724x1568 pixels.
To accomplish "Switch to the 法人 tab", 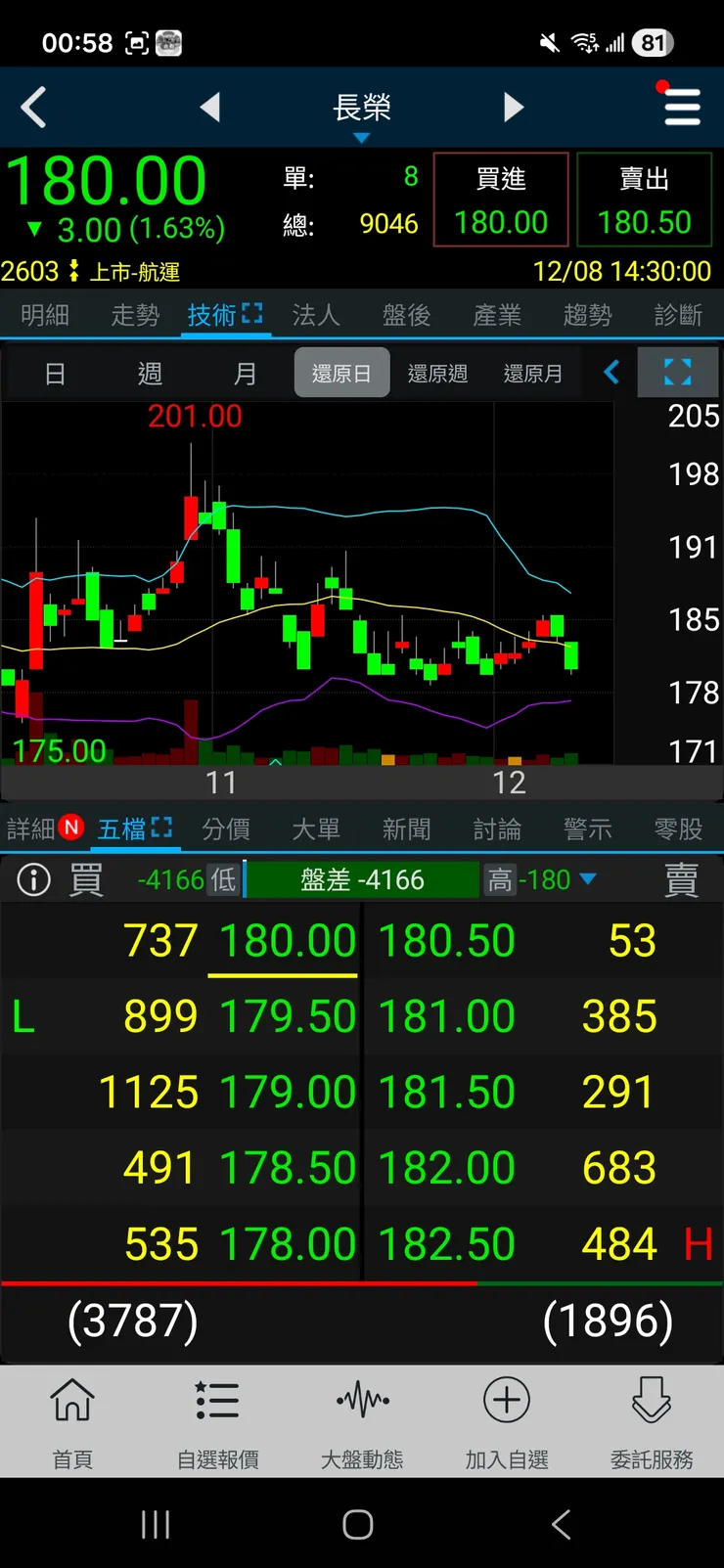I will [x=316, y=315].
